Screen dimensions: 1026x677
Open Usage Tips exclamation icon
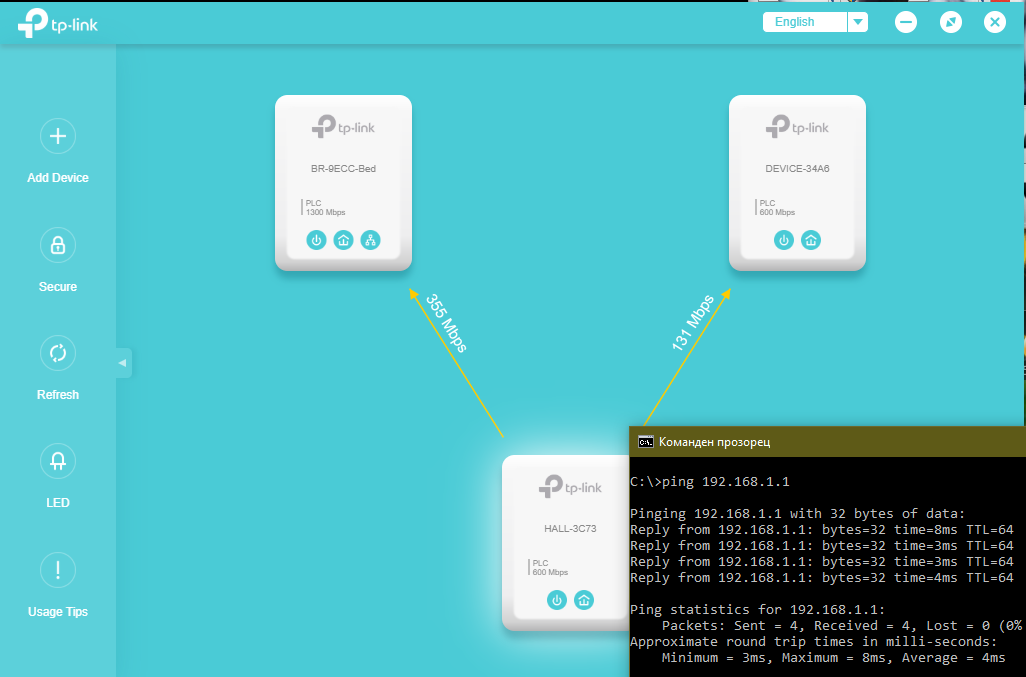tap(57, 570)
